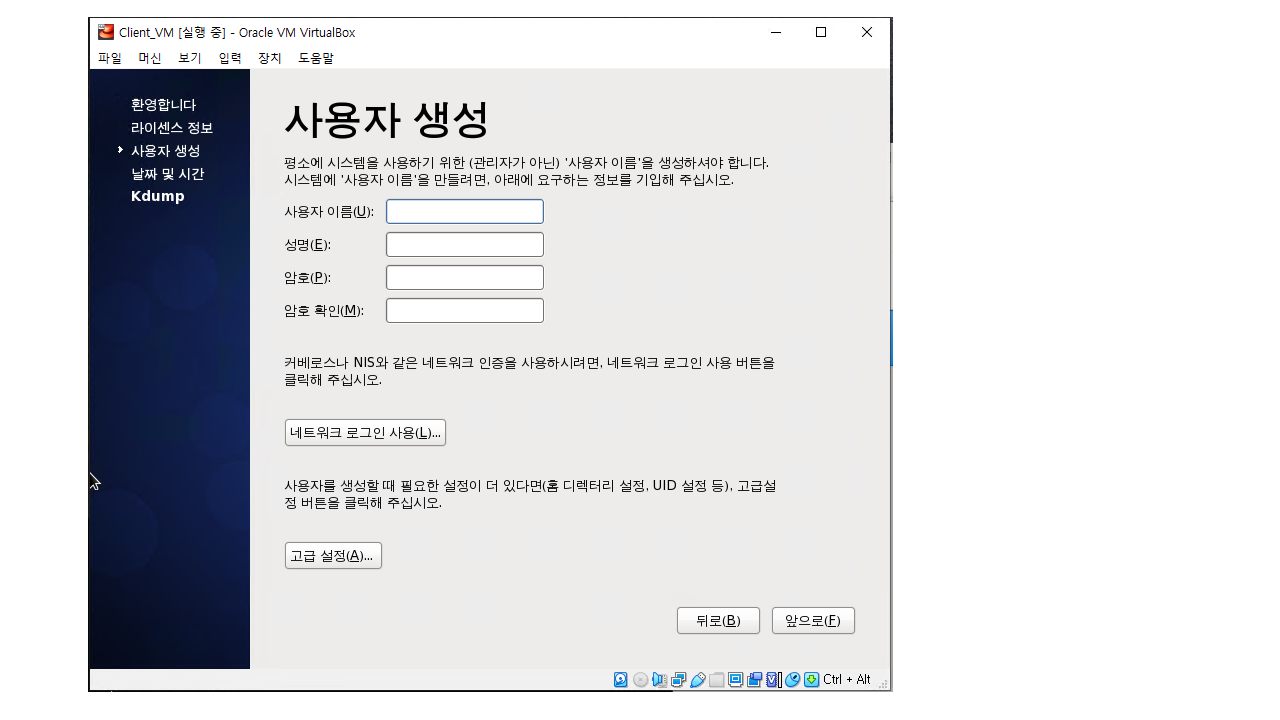Click the optical disc status icon
This screenshot has height=720, width=1280.
640,680
